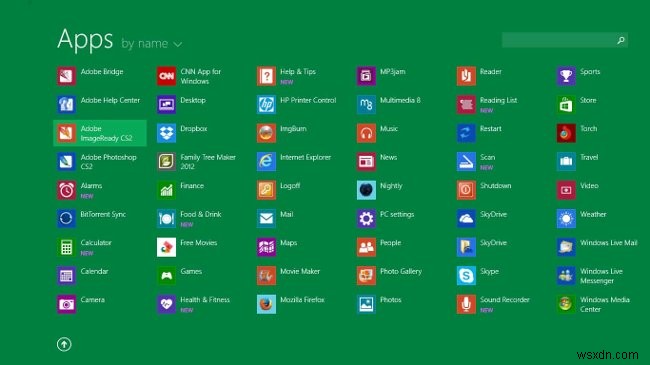Open the Games app icon
The image size is (650, 365).
point(166,276)
